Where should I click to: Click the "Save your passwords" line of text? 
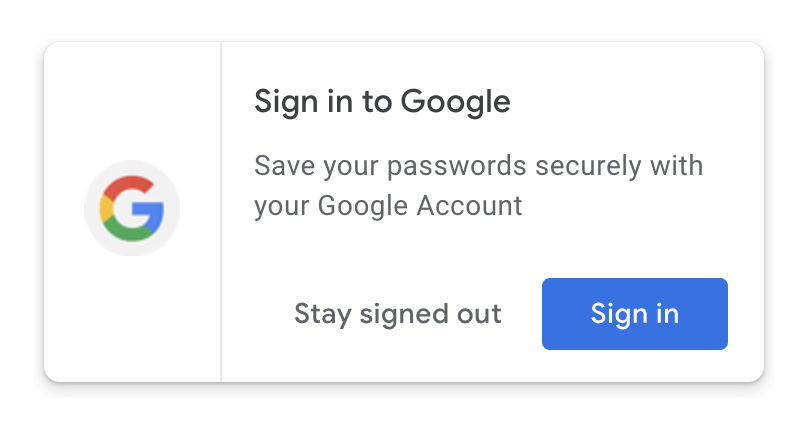[478, 165]
